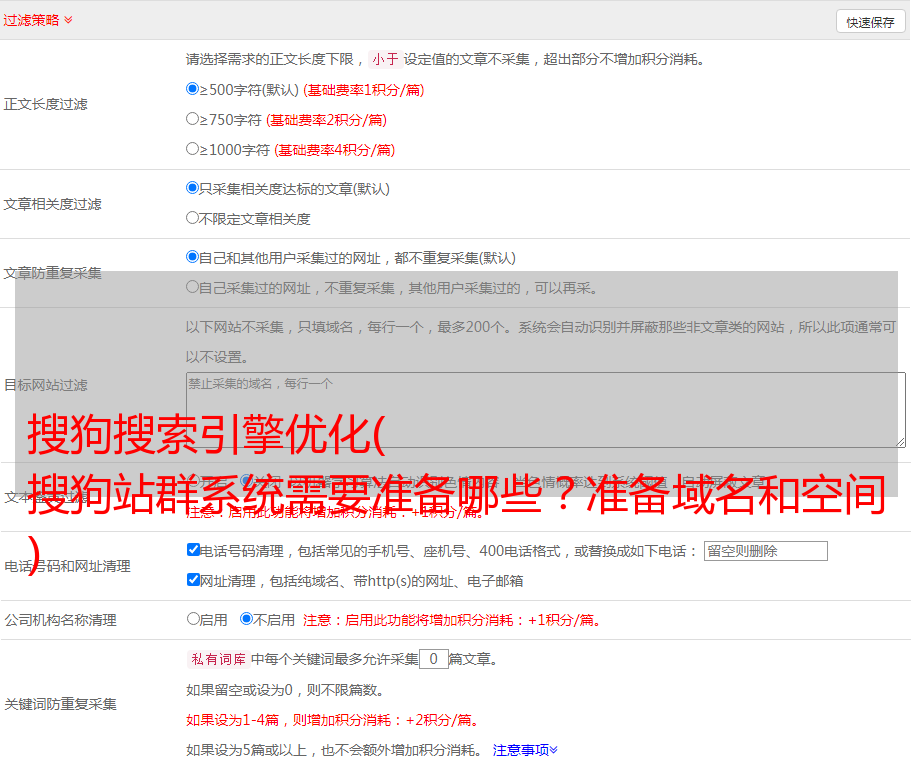Select the ≥750字符 length option
This screenshot has width=912, height=768.
192,119
